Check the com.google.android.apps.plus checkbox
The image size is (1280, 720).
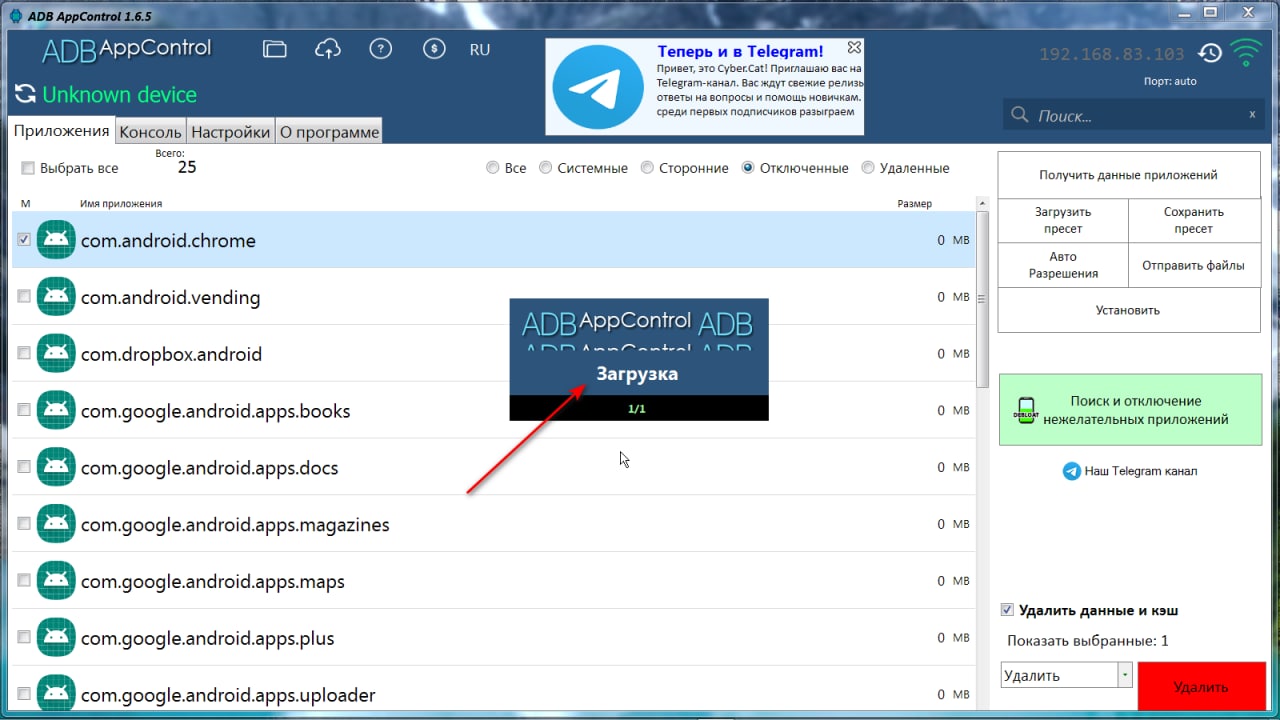pyautogui.click(x=24, y=638)
